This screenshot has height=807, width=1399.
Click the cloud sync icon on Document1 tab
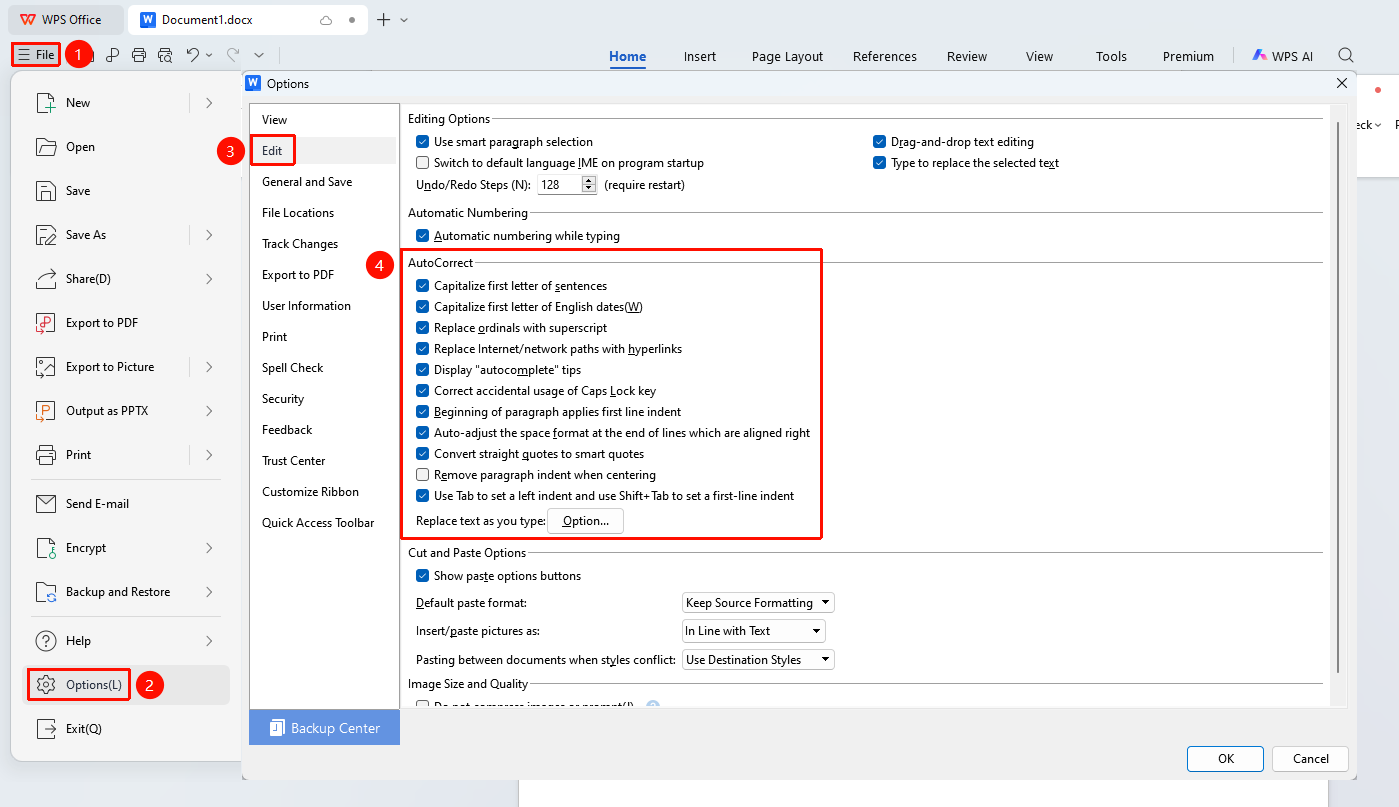tap(326, 20)
